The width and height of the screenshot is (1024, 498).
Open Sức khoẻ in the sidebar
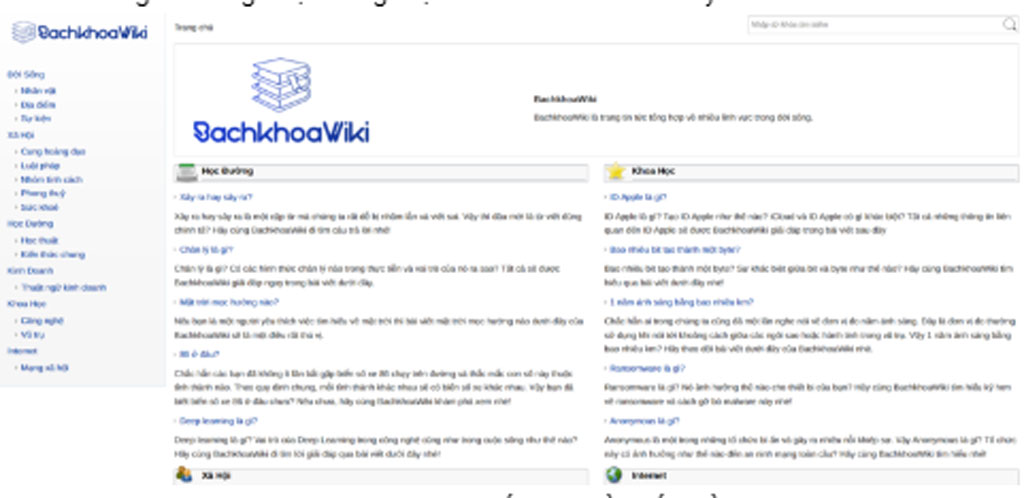pyautogui.click(x=40, y=208)
